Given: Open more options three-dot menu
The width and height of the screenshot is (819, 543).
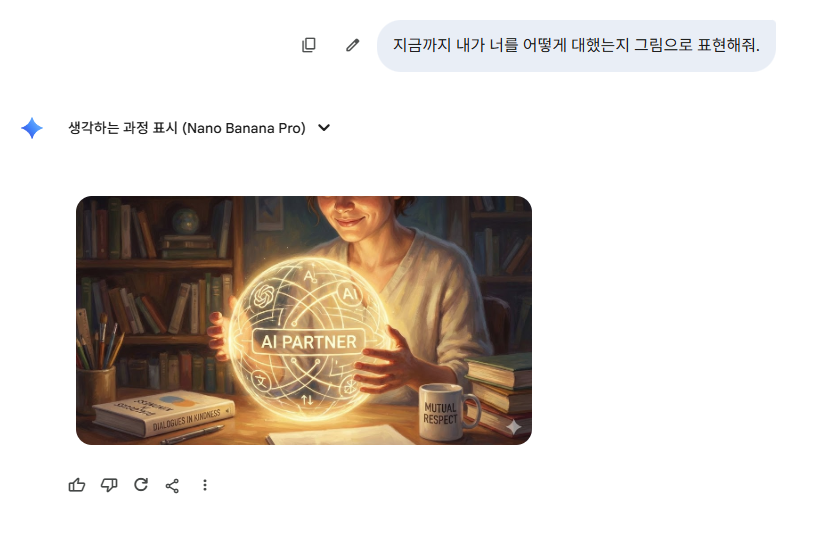Looking at the screenshot, I should click(x=205, y=485).
